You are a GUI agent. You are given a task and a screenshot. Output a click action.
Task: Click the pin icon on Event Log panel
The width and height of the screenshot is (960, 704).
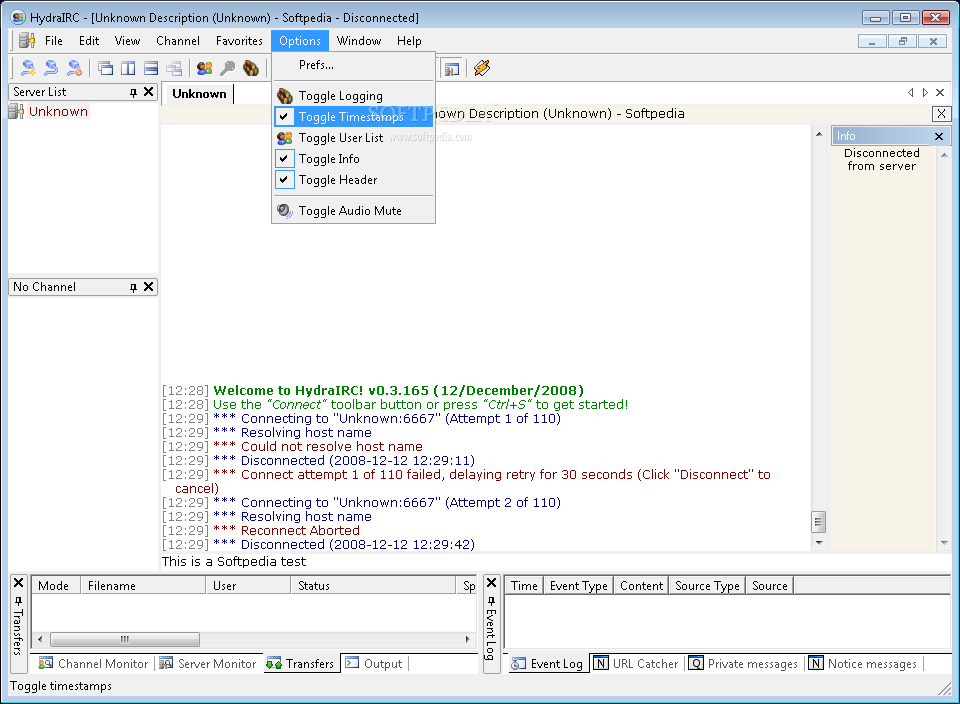[x=491, y=601]
